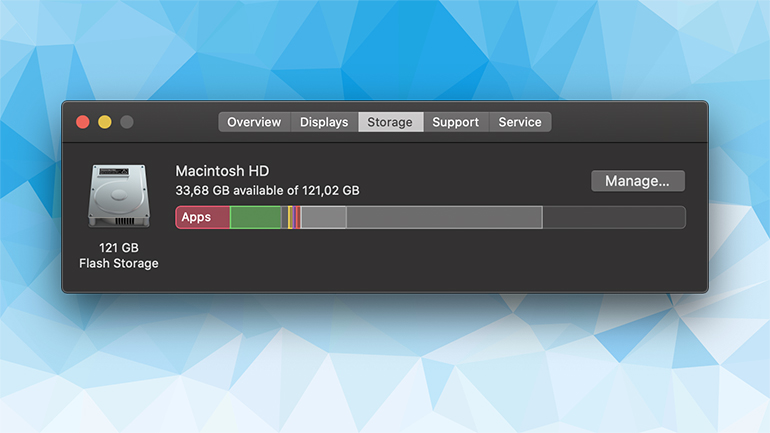Click the '121 GB' label below the drive
The image size is (770, 433).
coord(119,247)
